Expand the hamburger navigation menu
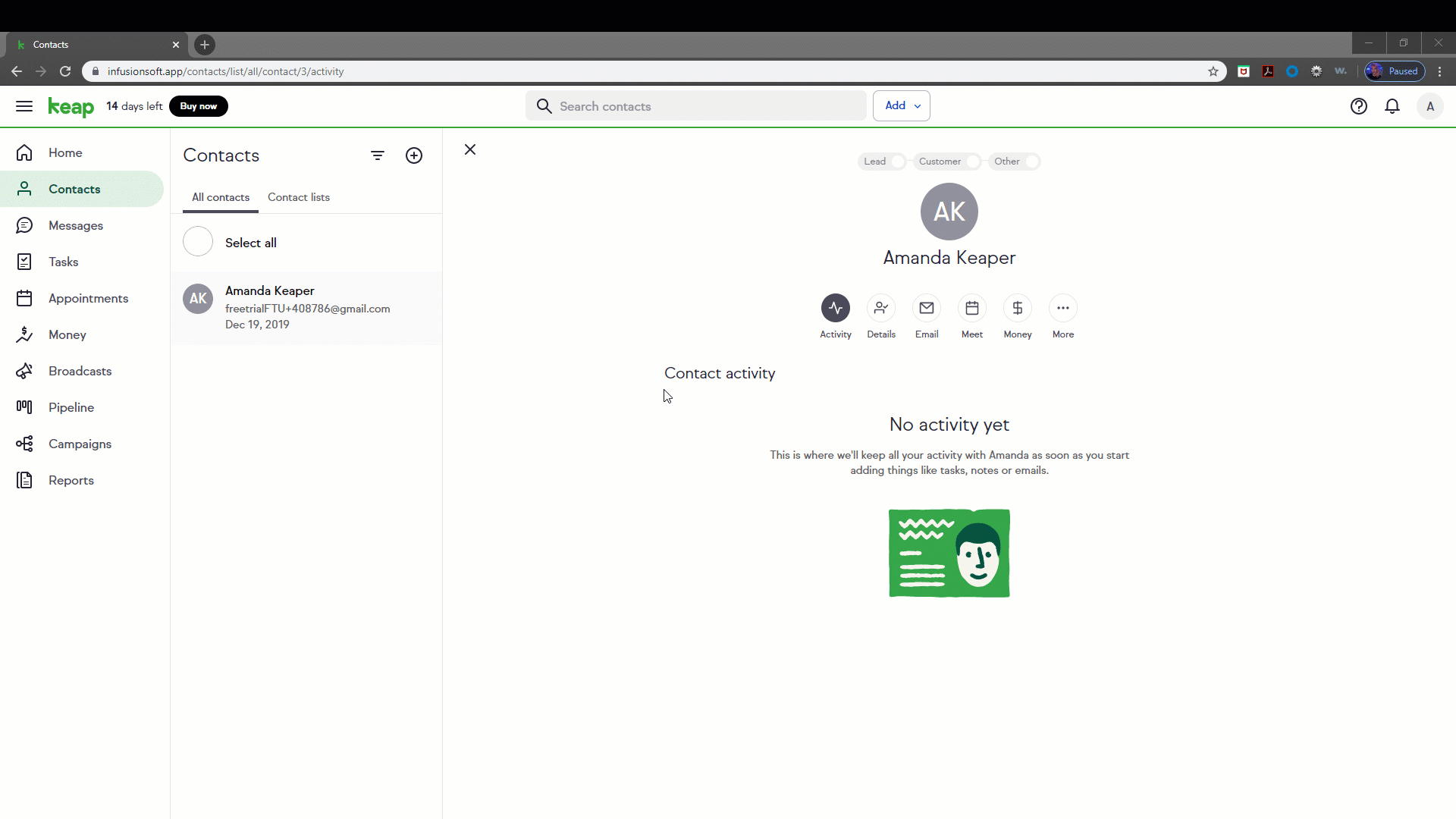The image size is (1456, 819). point(24,106)
